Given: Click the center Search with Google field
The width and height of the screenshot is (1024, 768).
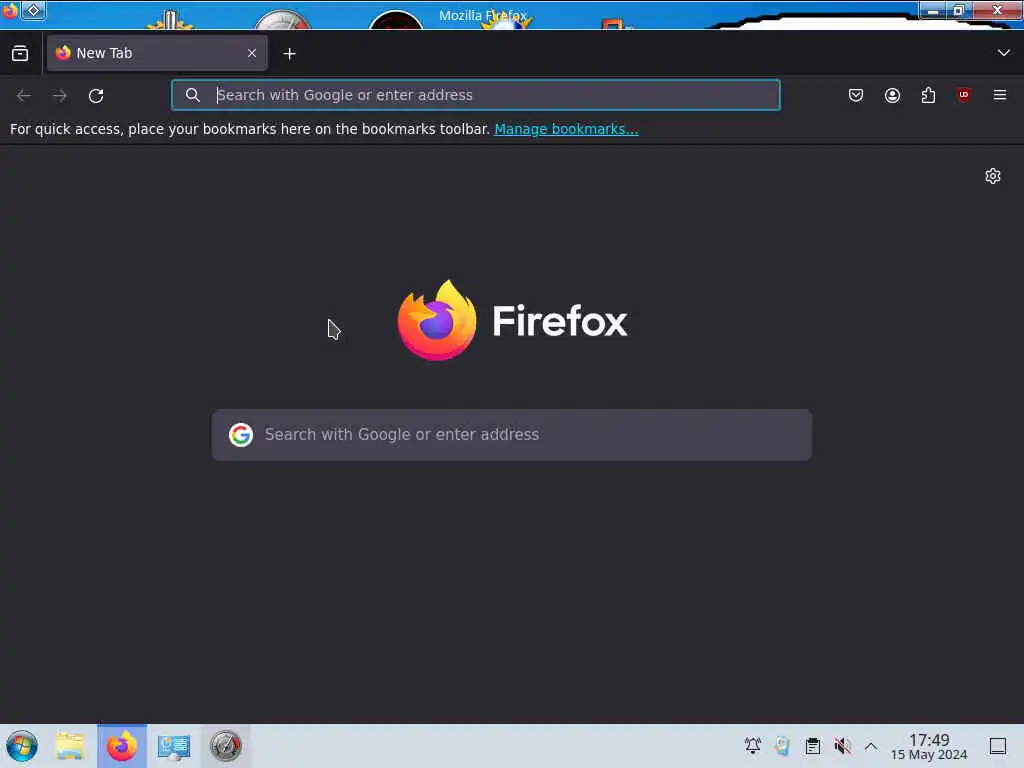Looking at the screenshot, I should (x=512, y=435).
